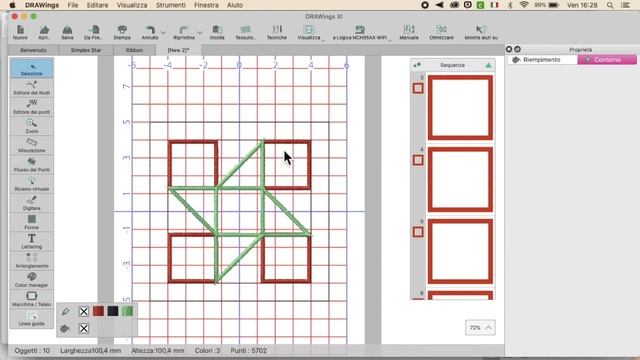Open the Color manager tool
This screenshot has height=360, width=640.
pos(31,280)
